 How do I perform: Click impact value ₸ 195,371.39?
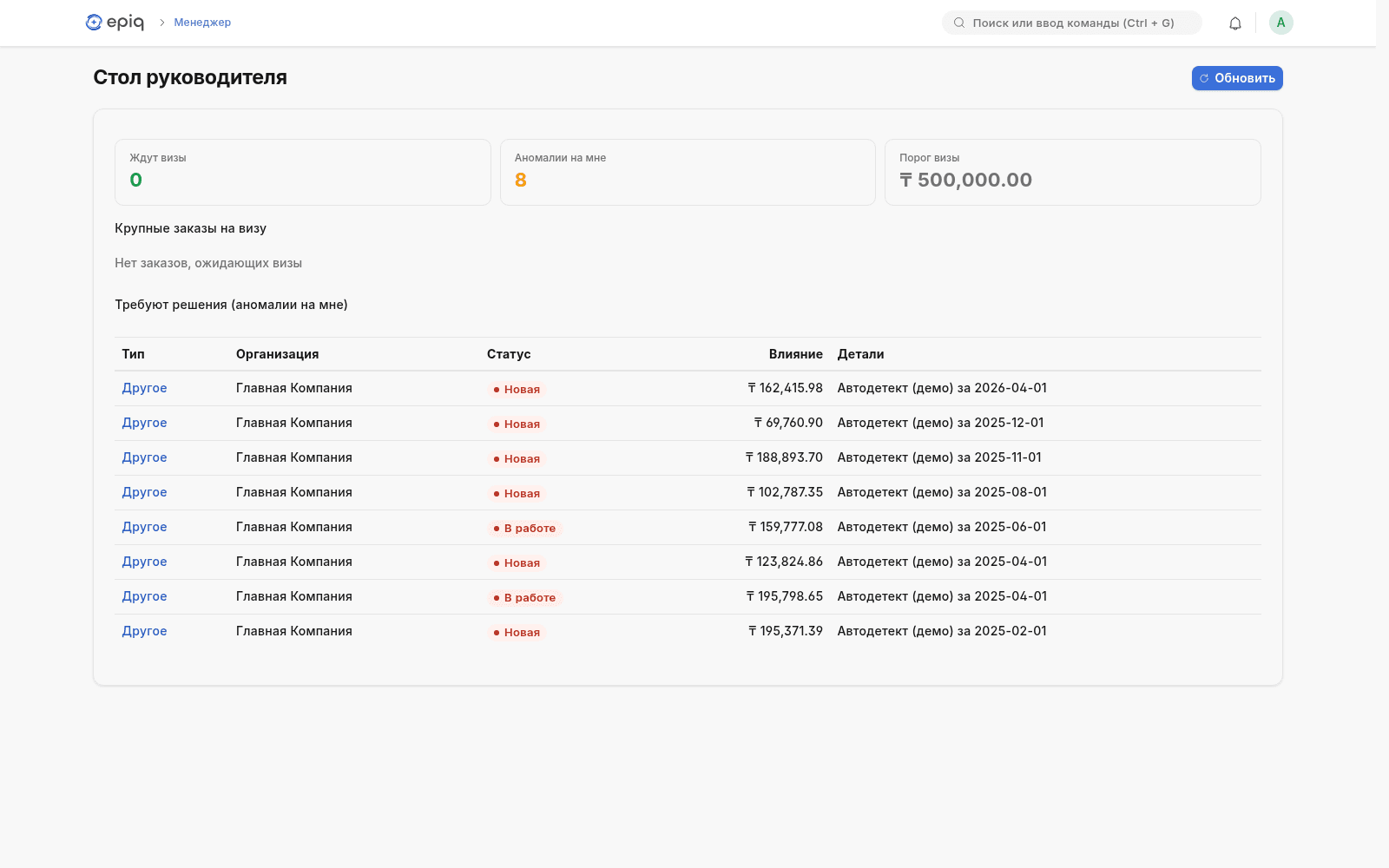(x=786, y=631)
